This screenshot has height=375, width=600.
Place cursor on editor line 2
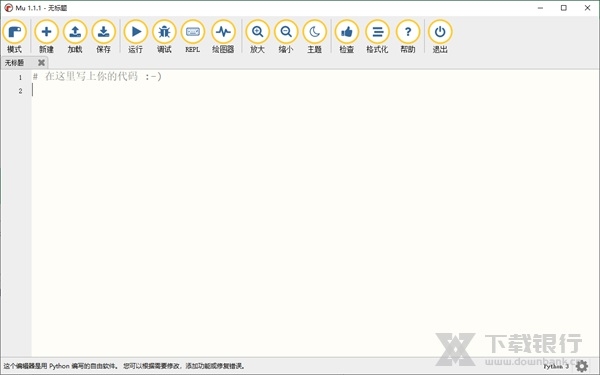click(x=315, y=91)
